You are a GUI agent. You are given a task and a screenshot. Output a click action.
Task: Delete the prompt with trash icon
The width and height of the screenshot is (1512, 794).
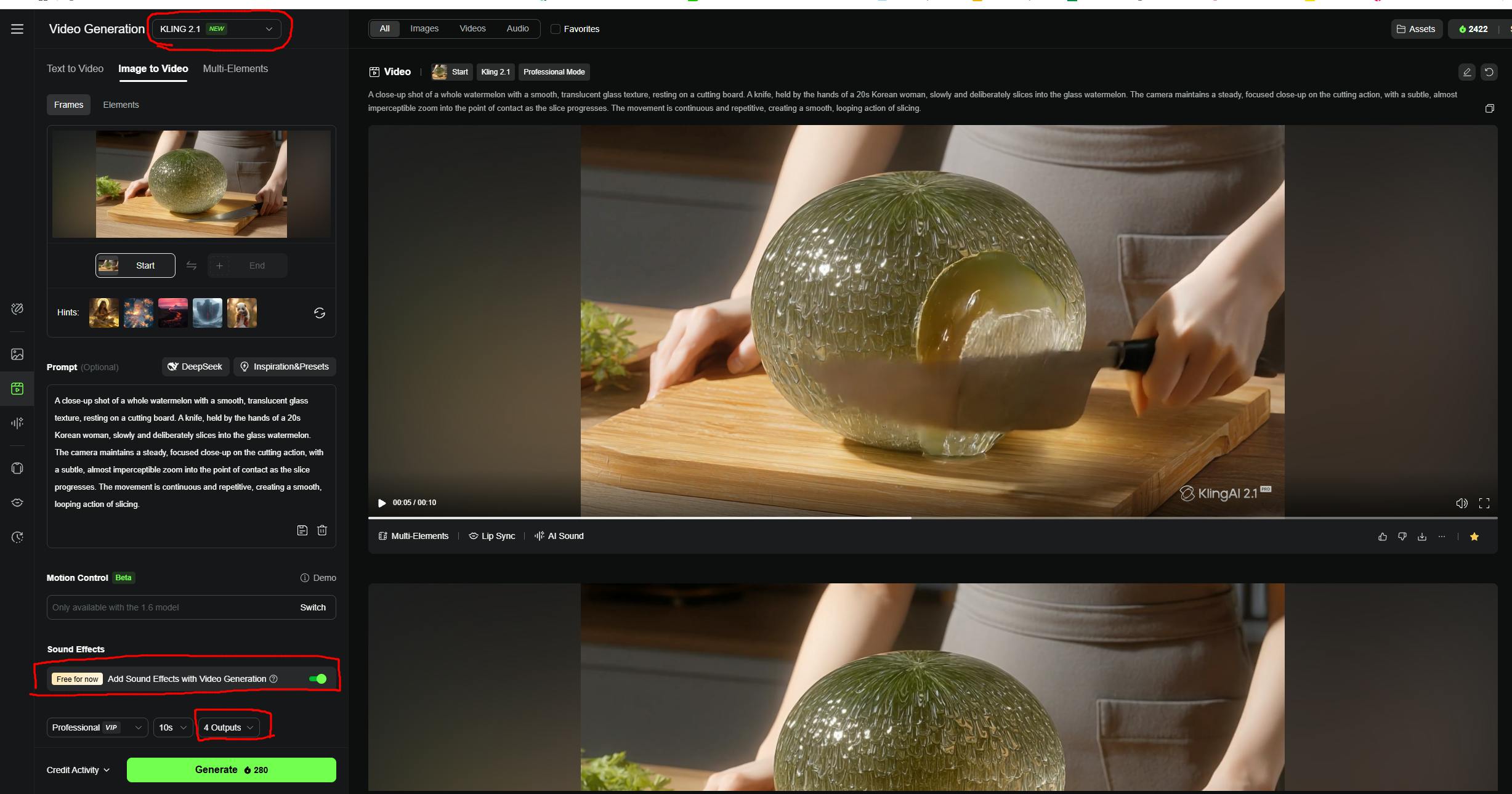322,530
